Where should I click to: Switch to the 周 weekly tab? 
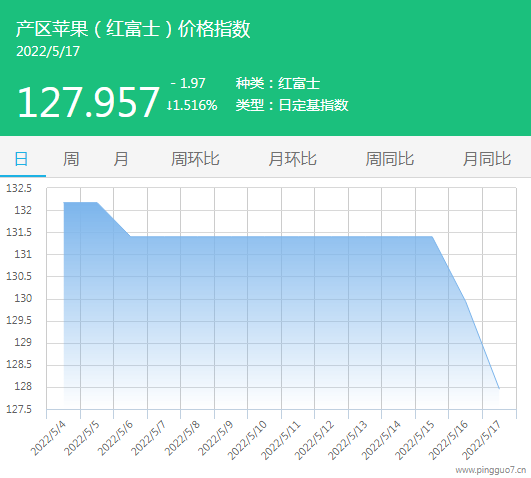(71, 159)
